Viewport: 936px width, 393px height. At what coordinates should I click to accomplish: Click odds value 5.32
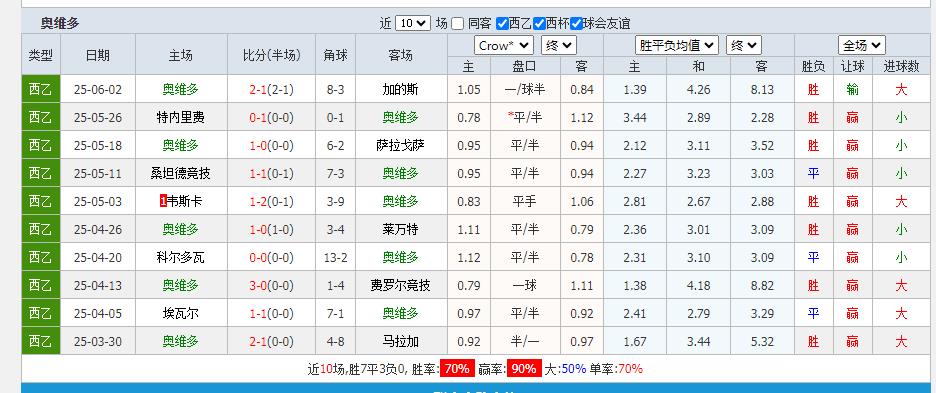tap(762, 342)
